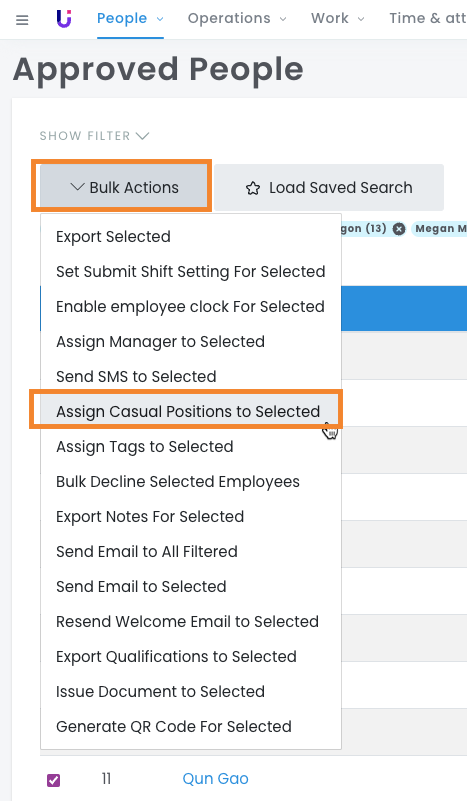Screen dimensions: 467x801
Task: Select Assign Casual Positions to Selected
Action: tap(188, 411)
